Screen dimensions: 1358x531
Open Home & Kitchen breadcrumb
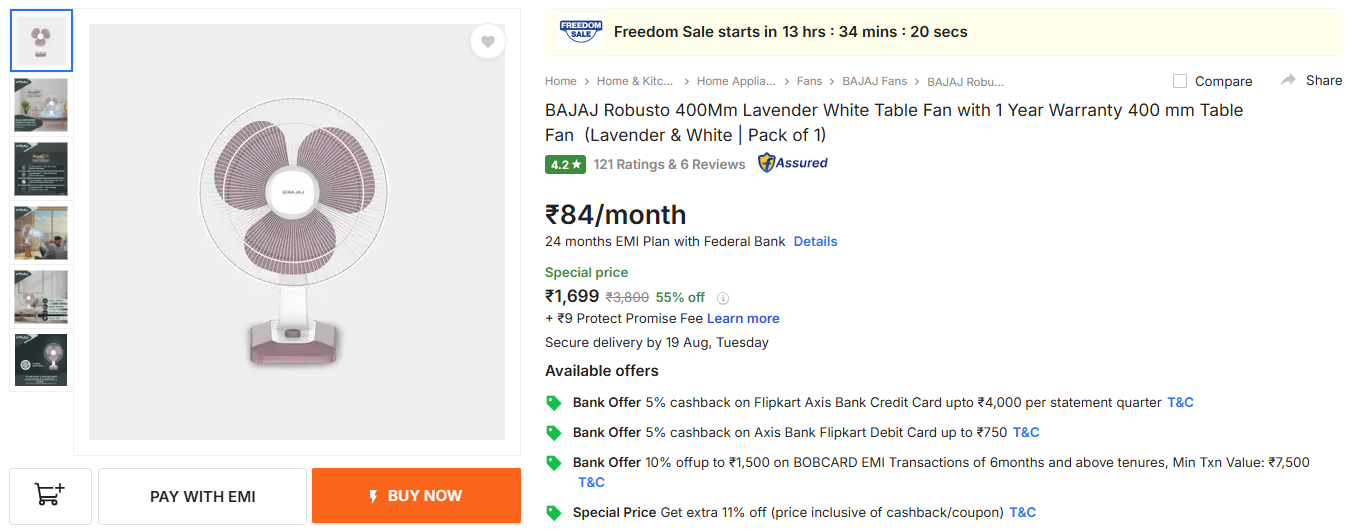point(635,81)
